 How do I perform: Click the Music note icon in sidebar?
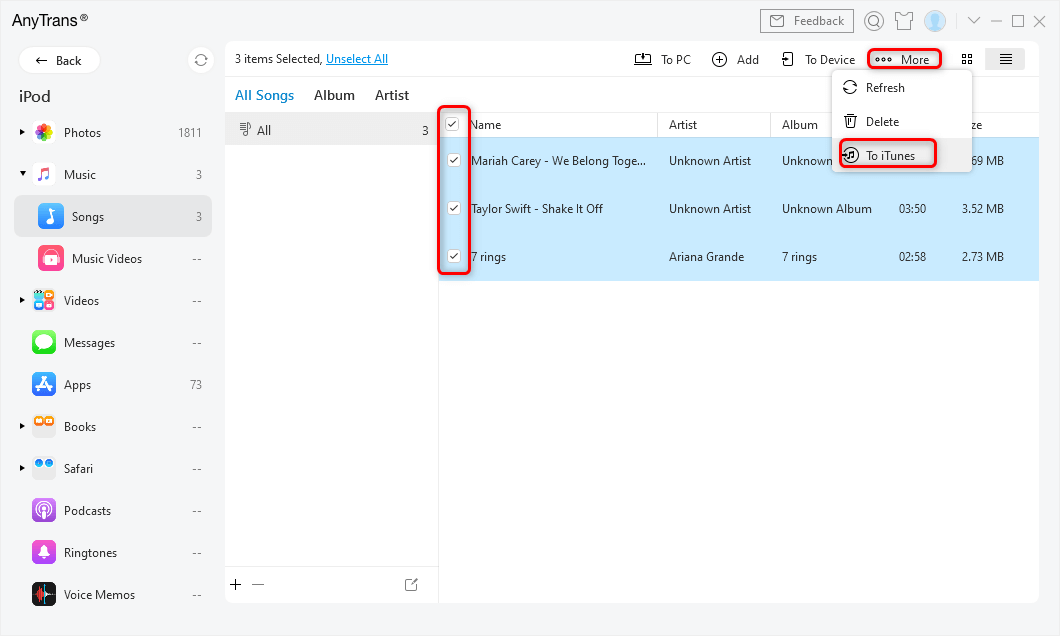point(44,174)
